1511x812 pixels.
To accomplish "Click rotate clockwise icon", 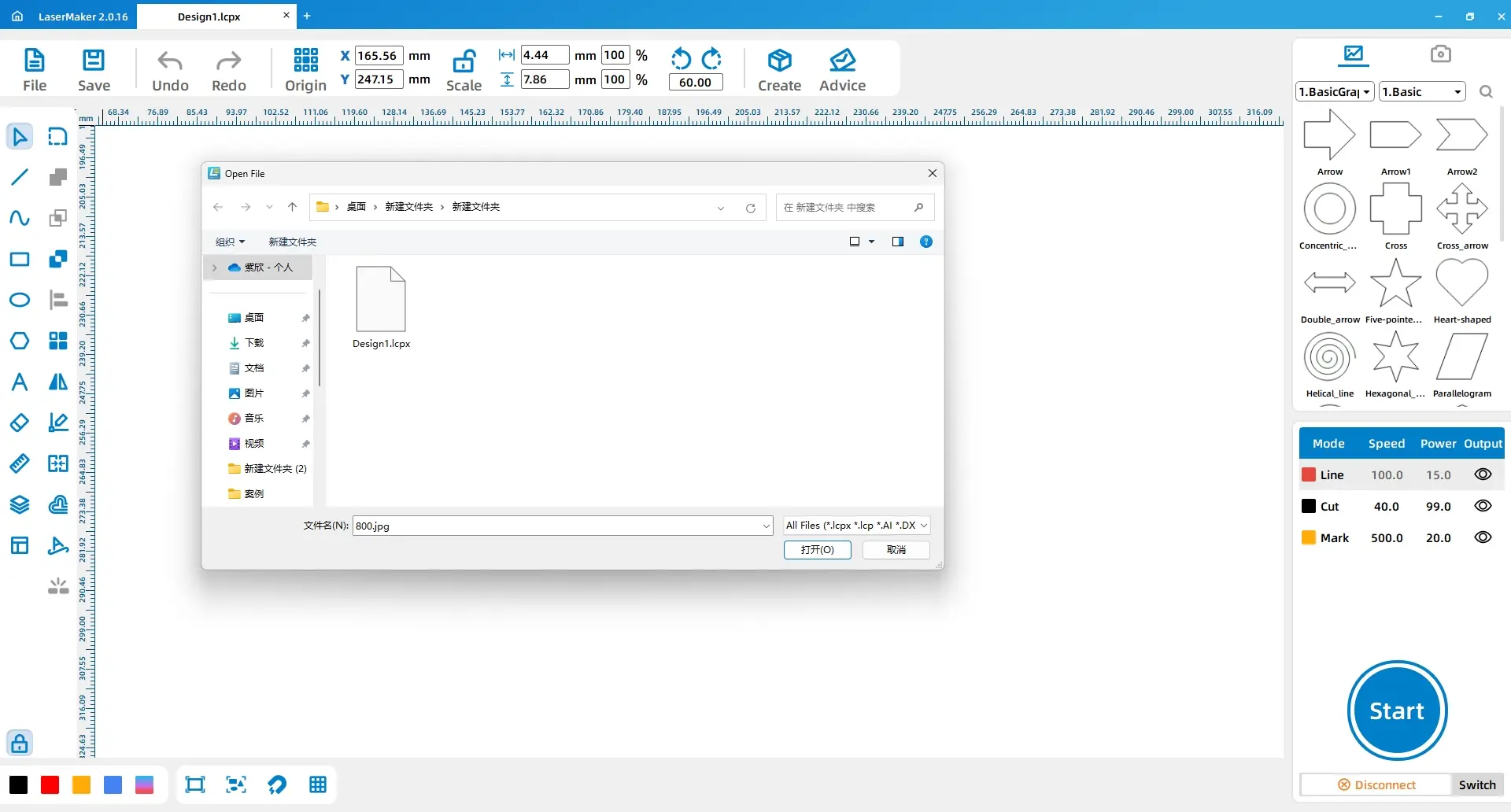I will coord(711,58).
